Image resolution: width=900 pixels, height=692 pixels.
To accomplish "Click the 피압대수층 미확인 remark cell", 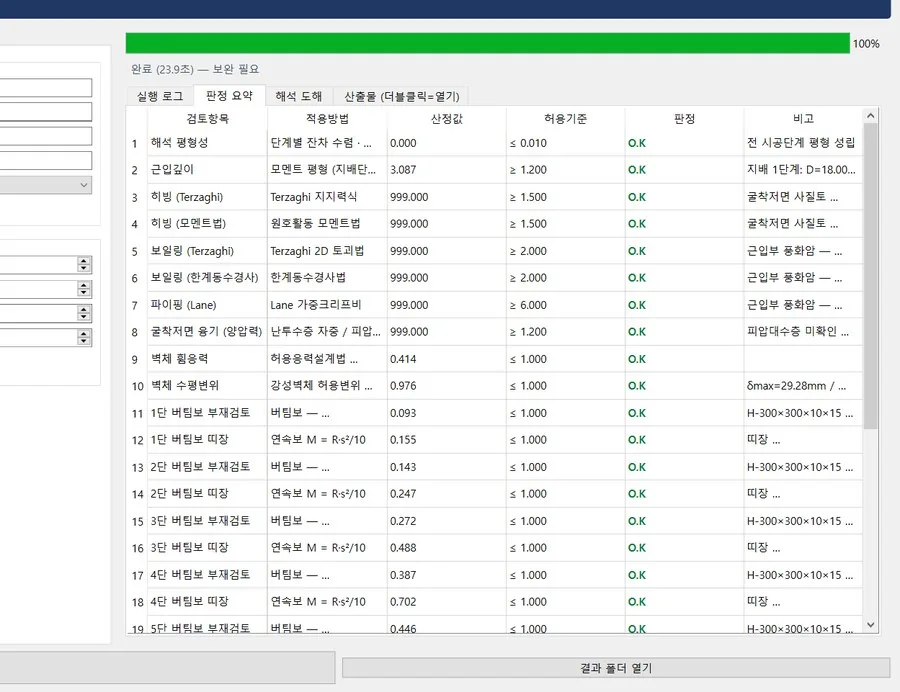I will (x=803, y=332).
